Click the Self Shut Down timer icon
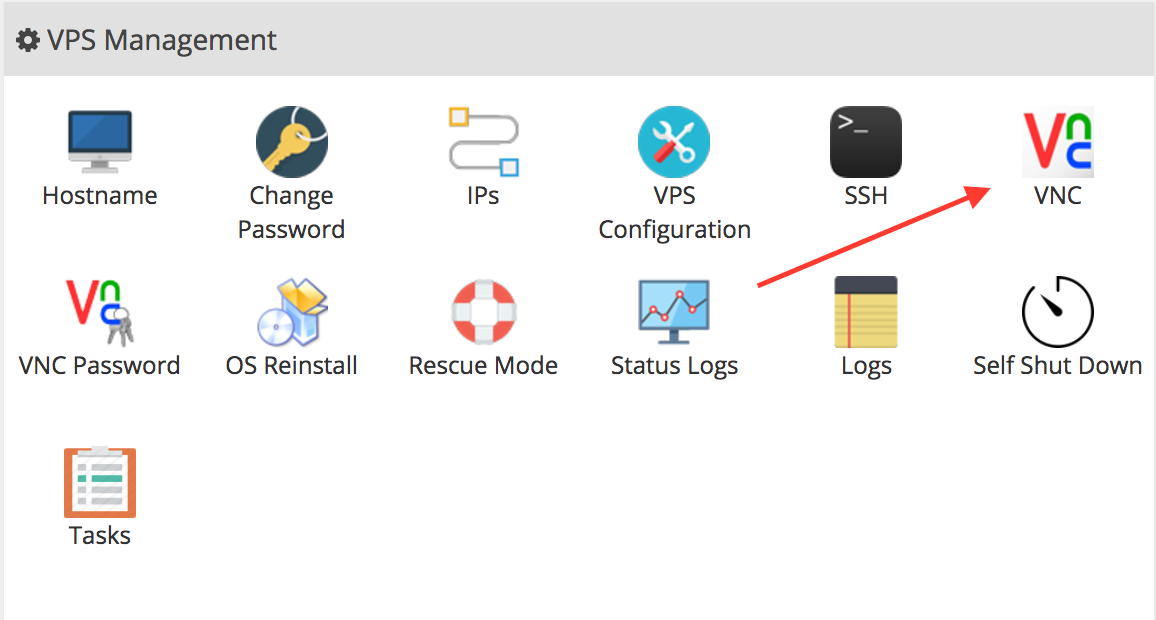The width and height of the screenshot is (1156, 620). (x=1057, y=312)
